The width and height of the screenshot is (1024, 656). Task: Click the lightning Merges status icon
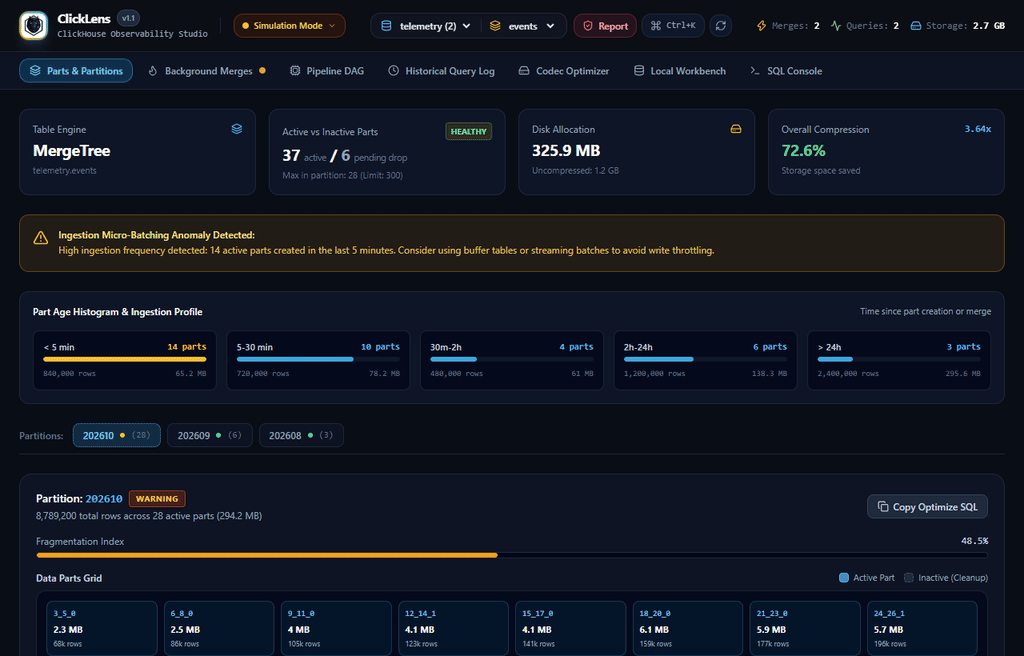pyautogui.click(x=761, y=26)
